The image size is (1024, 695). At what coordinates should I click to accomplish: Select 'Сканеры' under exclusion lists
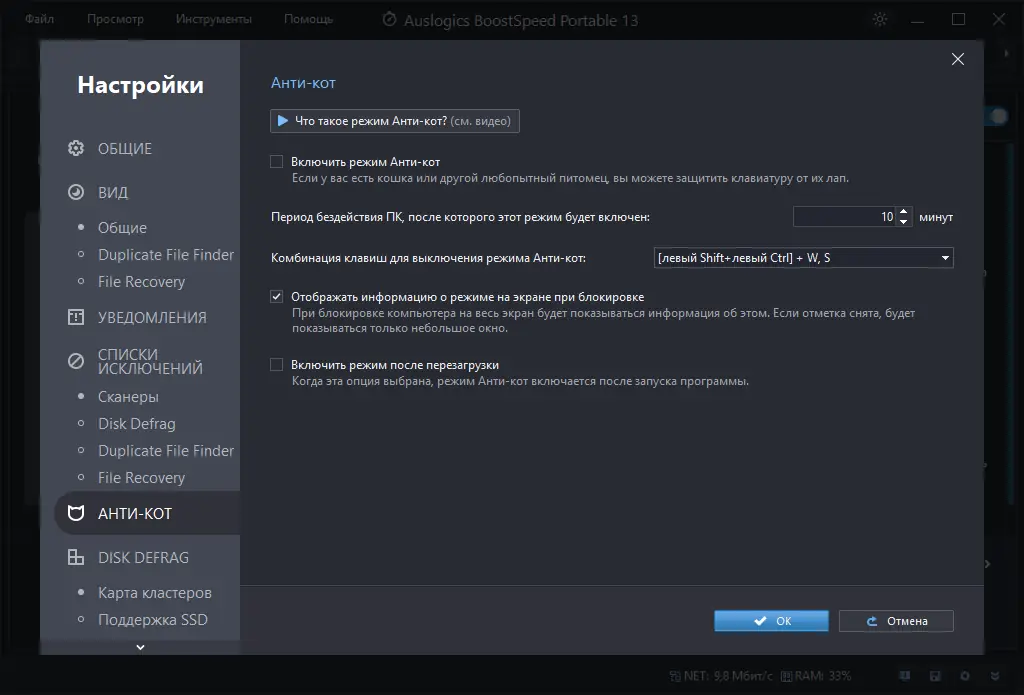click(x=128, y=397)
